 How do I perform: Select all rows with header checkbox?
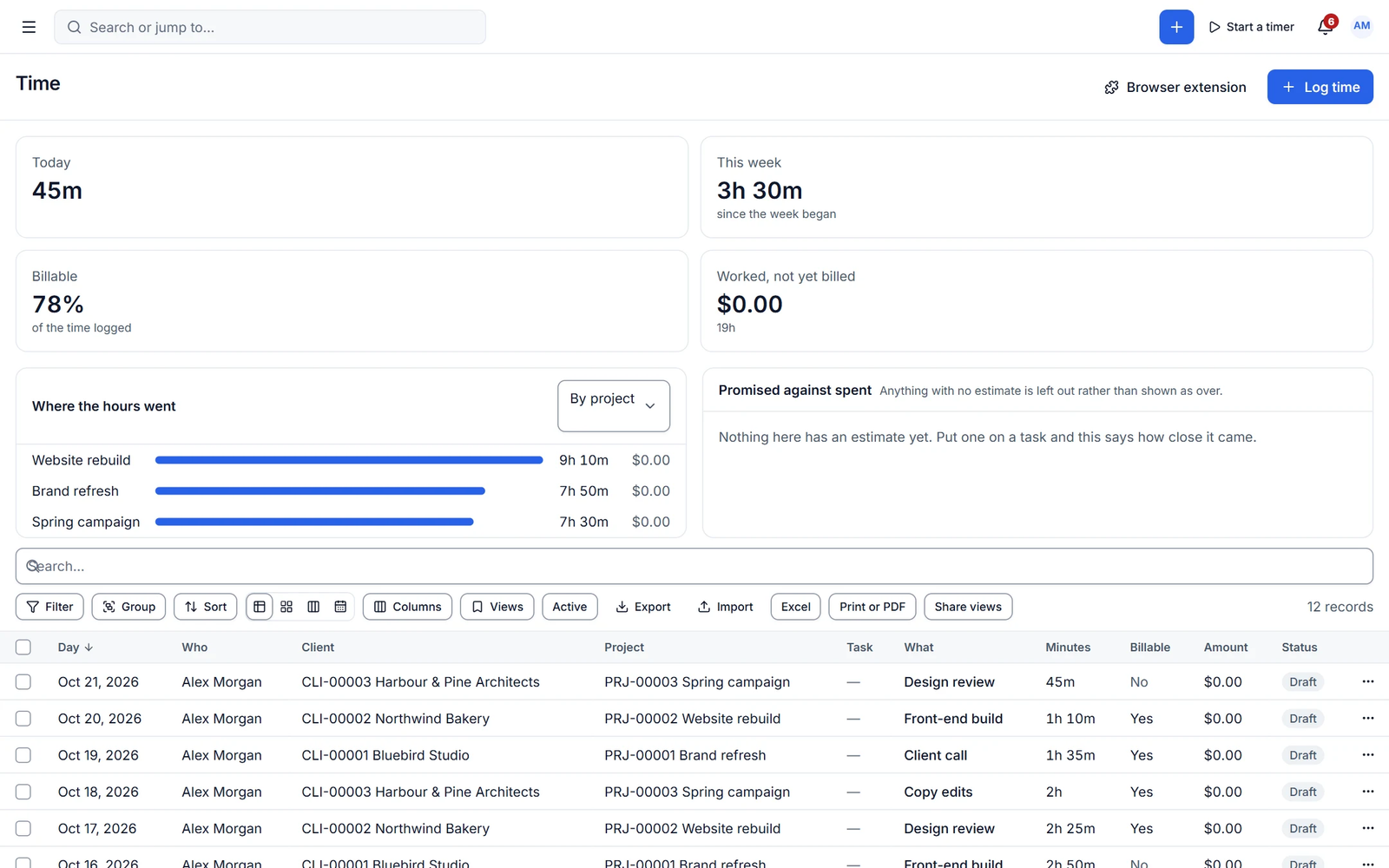coord(23,648)
